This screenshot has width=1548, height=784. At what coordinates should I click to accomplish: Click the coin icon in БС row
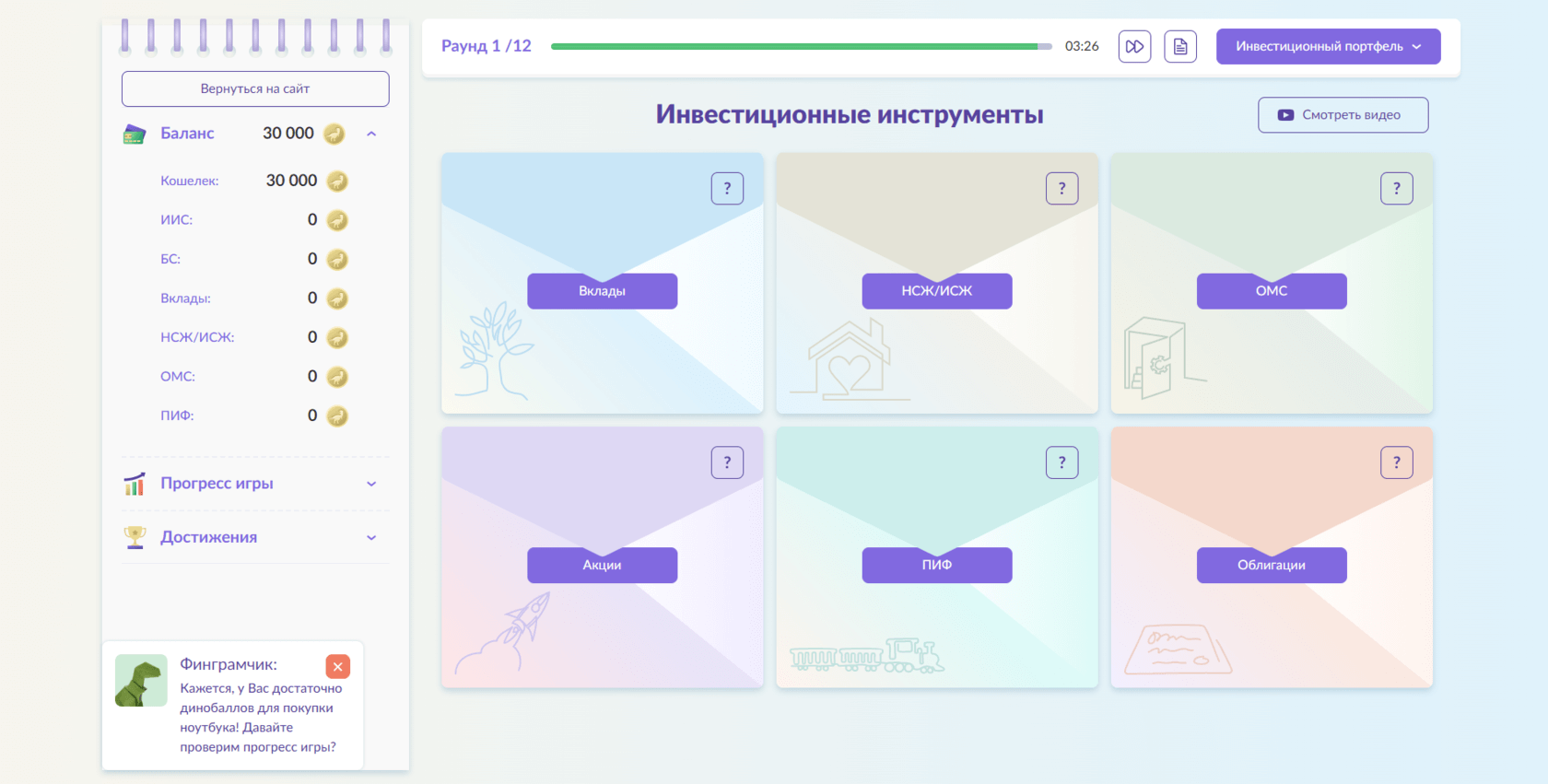(338, 260)
